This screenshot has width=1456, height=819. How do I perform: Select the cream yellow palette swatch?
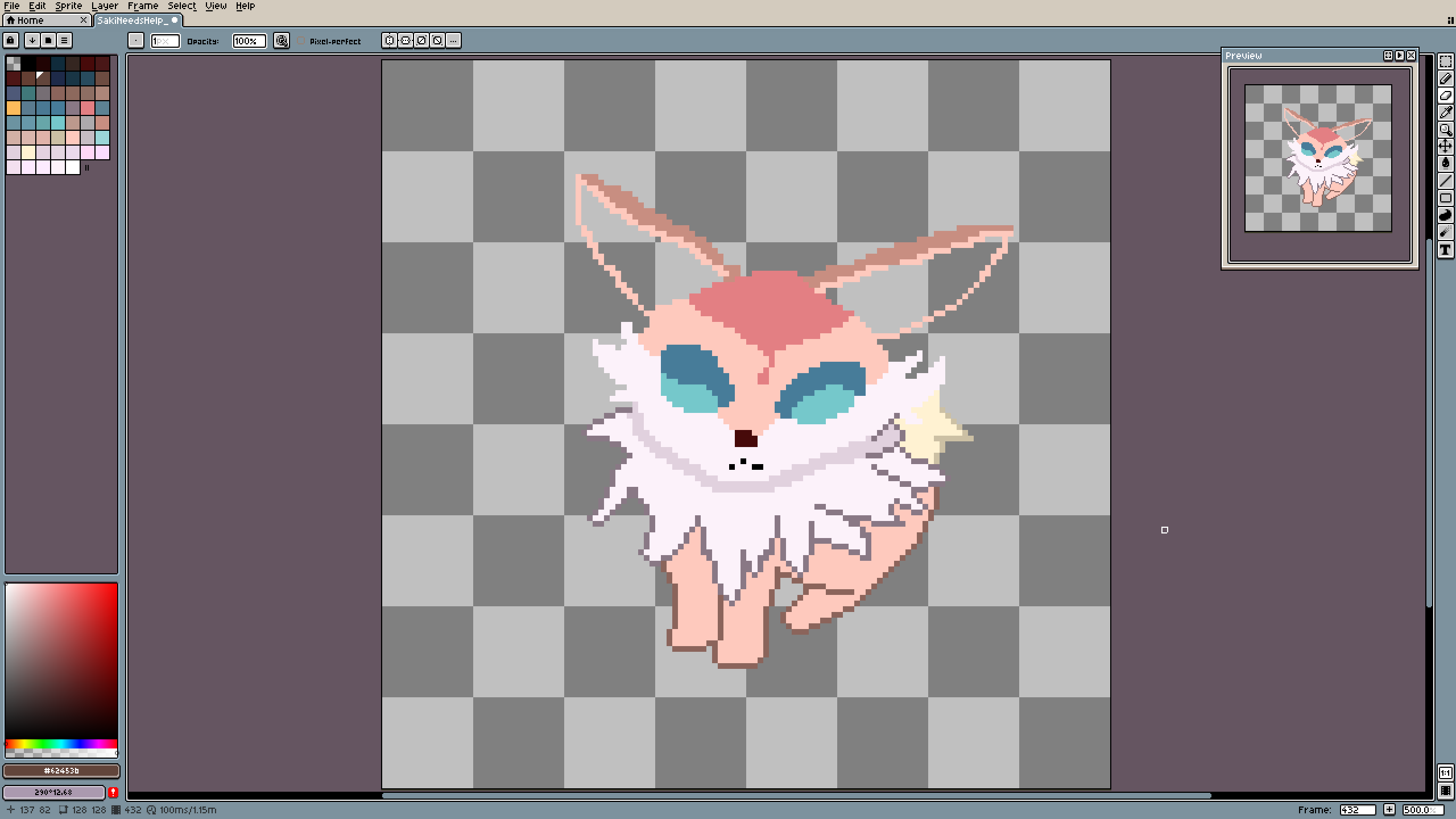pos(28,152)
